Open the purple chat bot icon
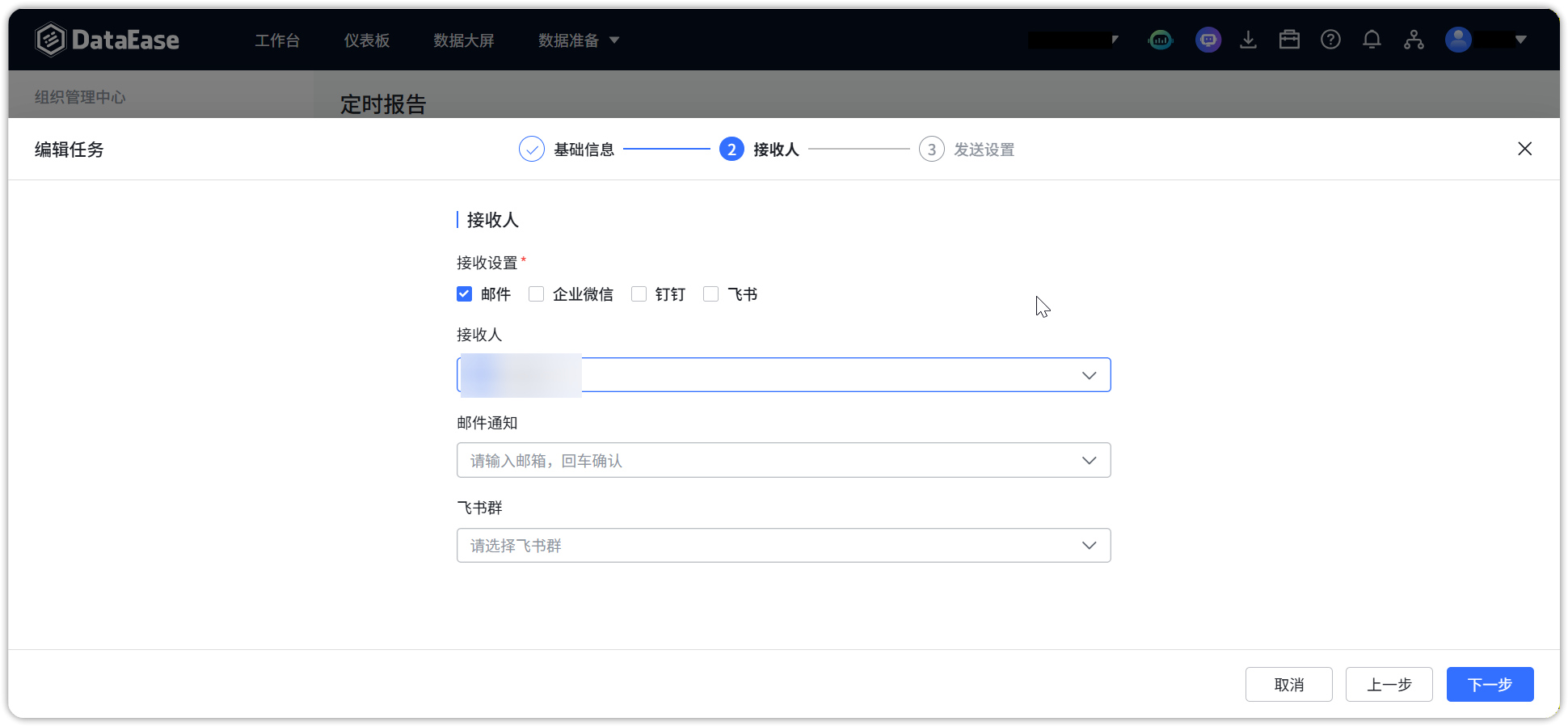Viewport: 1568px width, 726px height. coord(1208,40)
